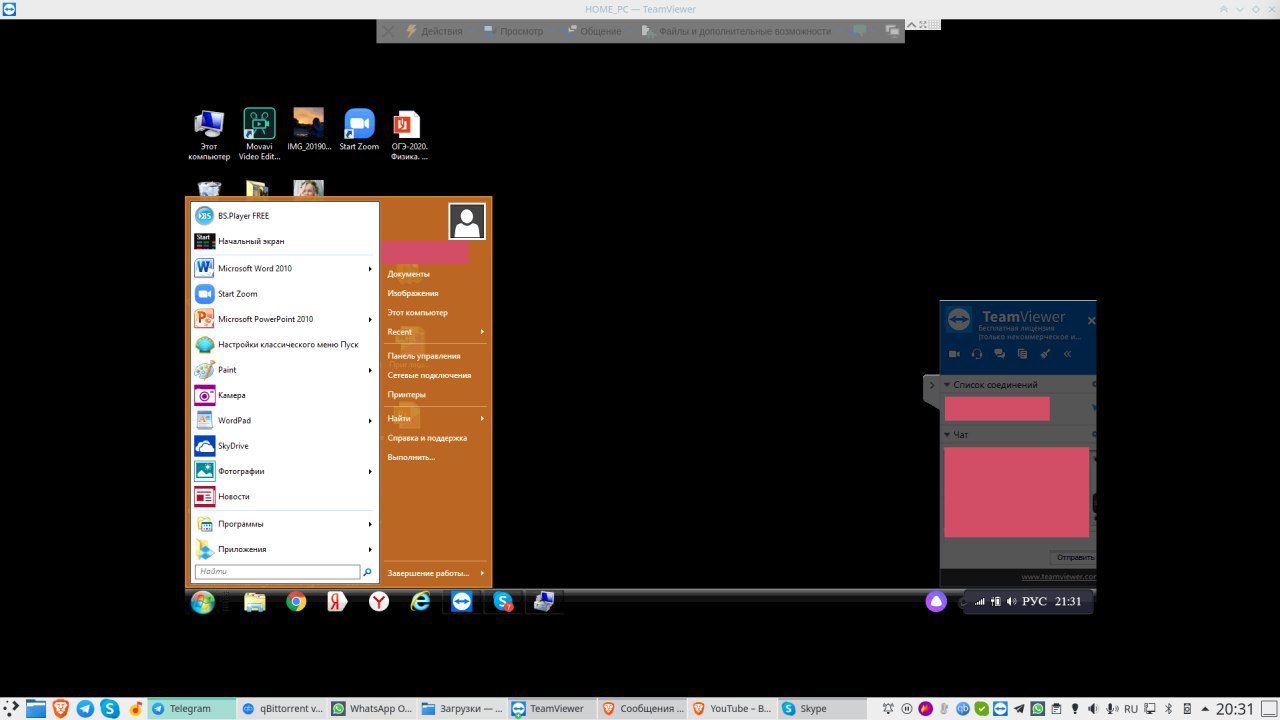The image size is (1280, 720).
Task: Expand WordPad jump list arrow
Action: pyautogui.click(x=370, y=420)
